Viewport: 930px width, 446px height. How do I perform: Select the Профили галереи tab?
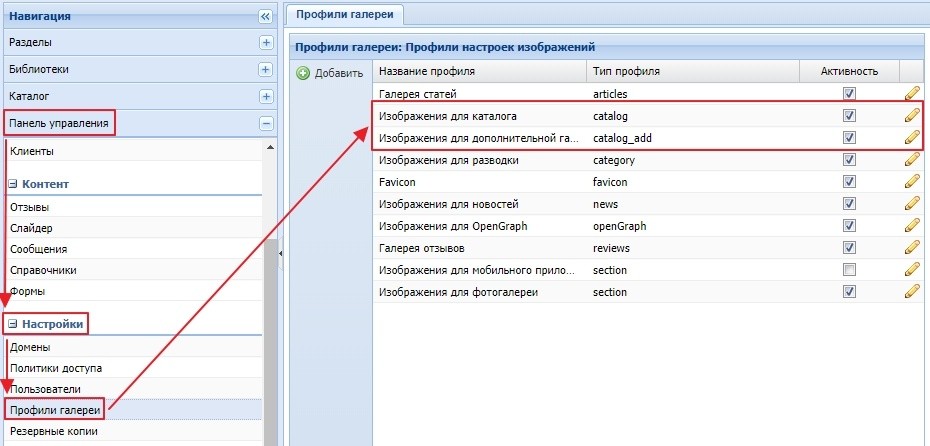[345, 14]
